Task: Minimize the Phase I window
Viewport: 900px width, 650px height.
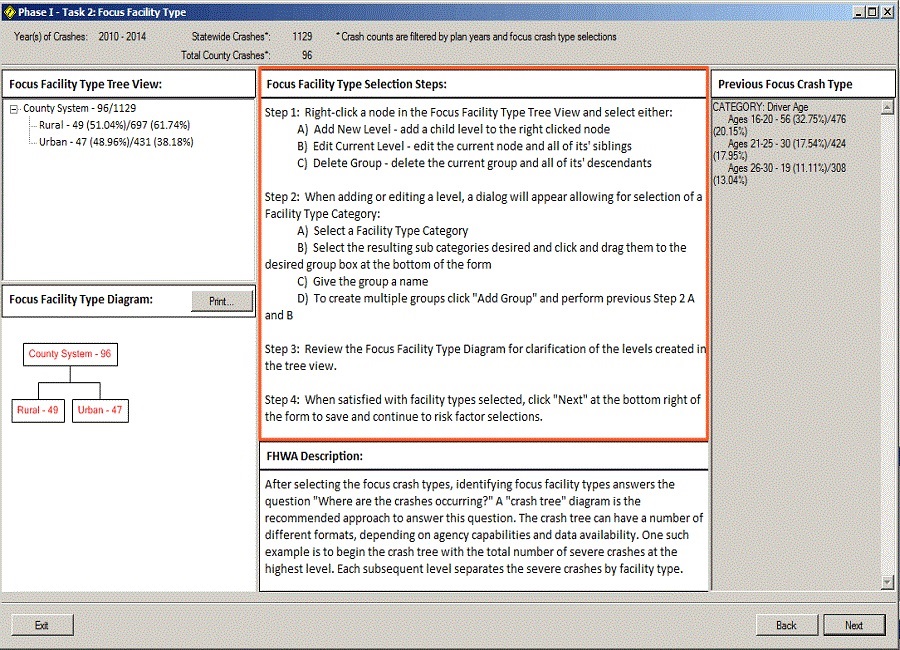Action: point(859,12)
